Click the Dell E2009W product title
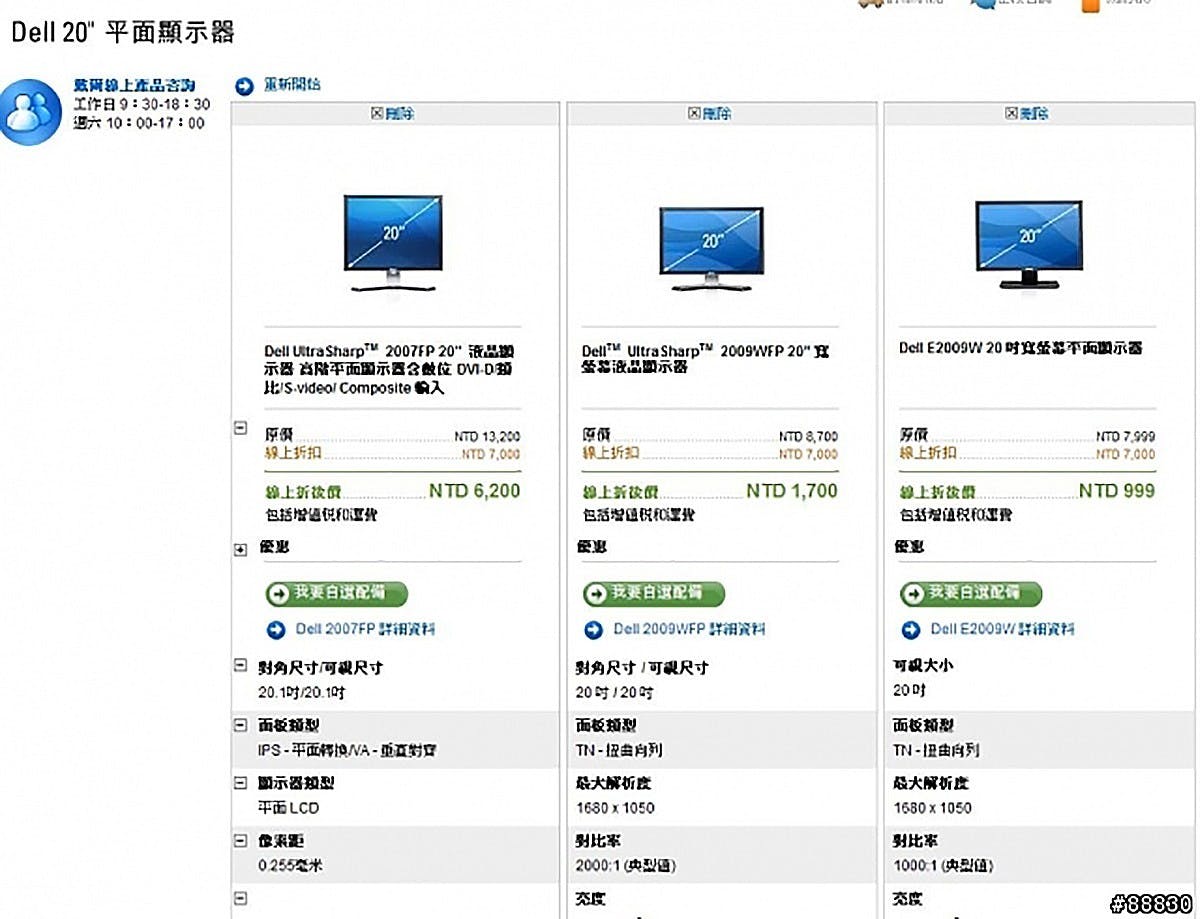 pos(1020,348)
